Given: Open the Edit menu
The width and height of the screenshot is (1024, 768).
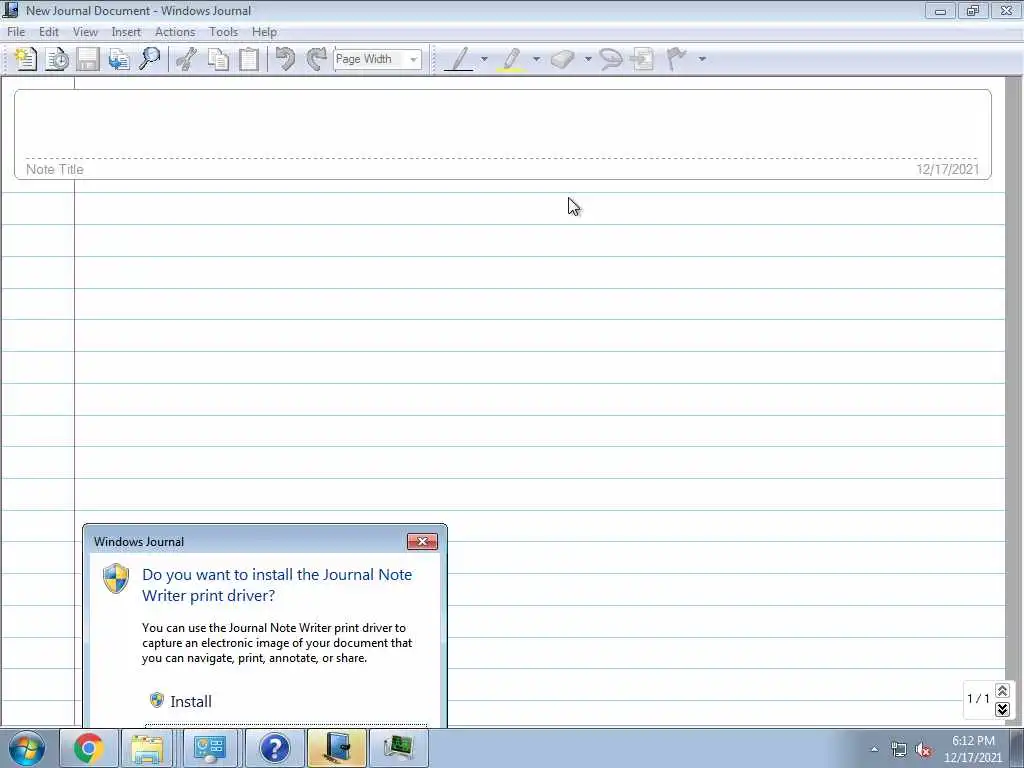Looking at the screenshot, I should pyautogui.click(x=49, y=31).
